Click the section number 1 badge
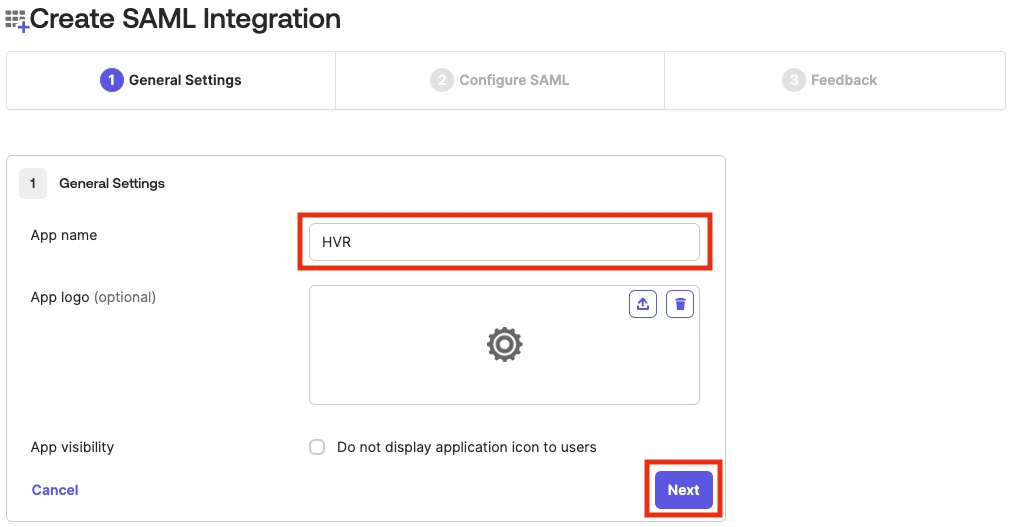 tap(32, 183)
